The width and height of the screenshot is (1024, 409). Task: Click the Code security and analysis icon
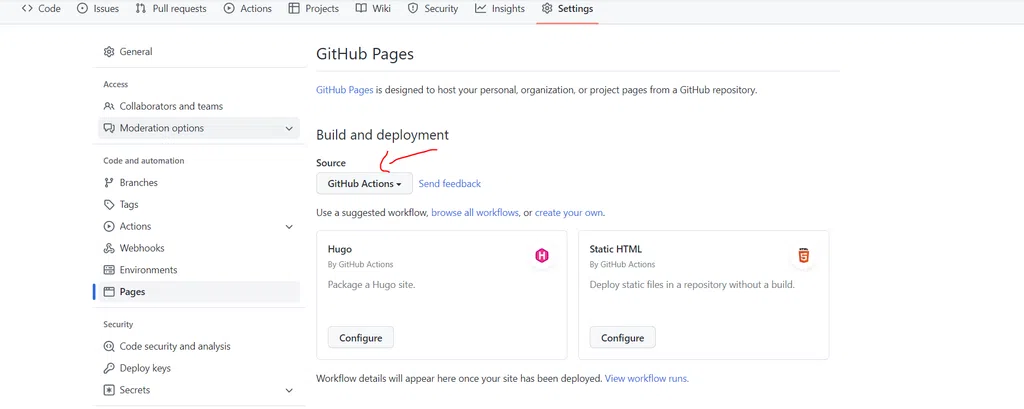pos(109,346)
